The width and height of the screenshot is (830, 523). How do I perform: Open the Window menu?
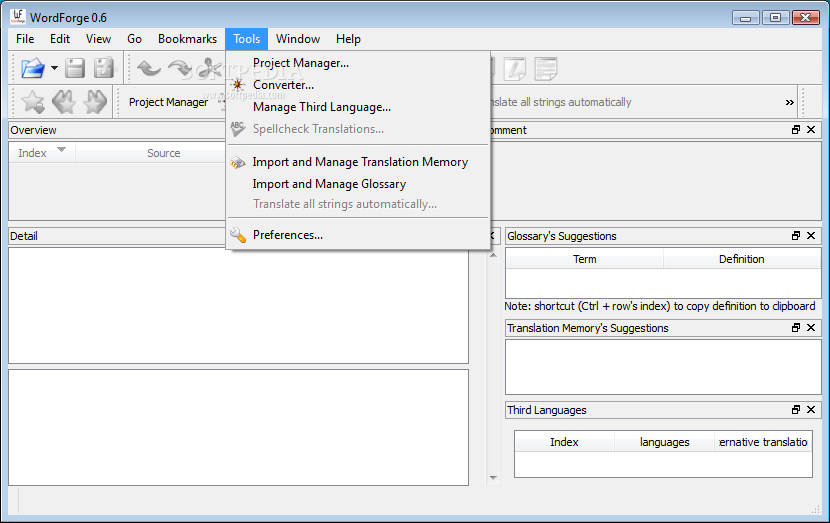pyautogui.click(x=298, y=39)
